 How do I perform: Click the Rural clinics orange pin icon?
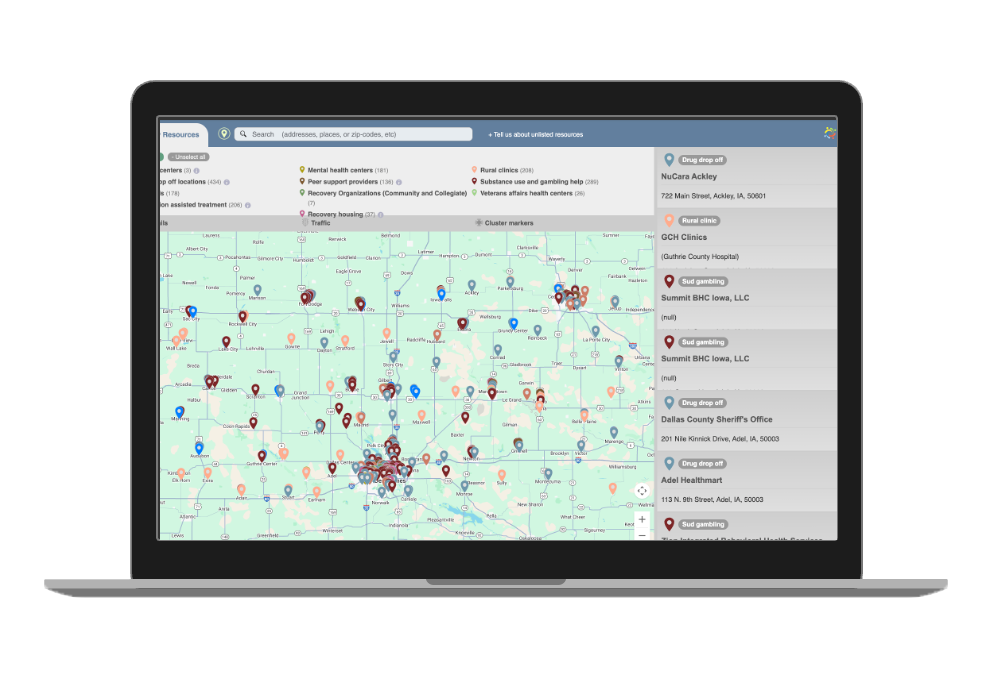[474, 170]
